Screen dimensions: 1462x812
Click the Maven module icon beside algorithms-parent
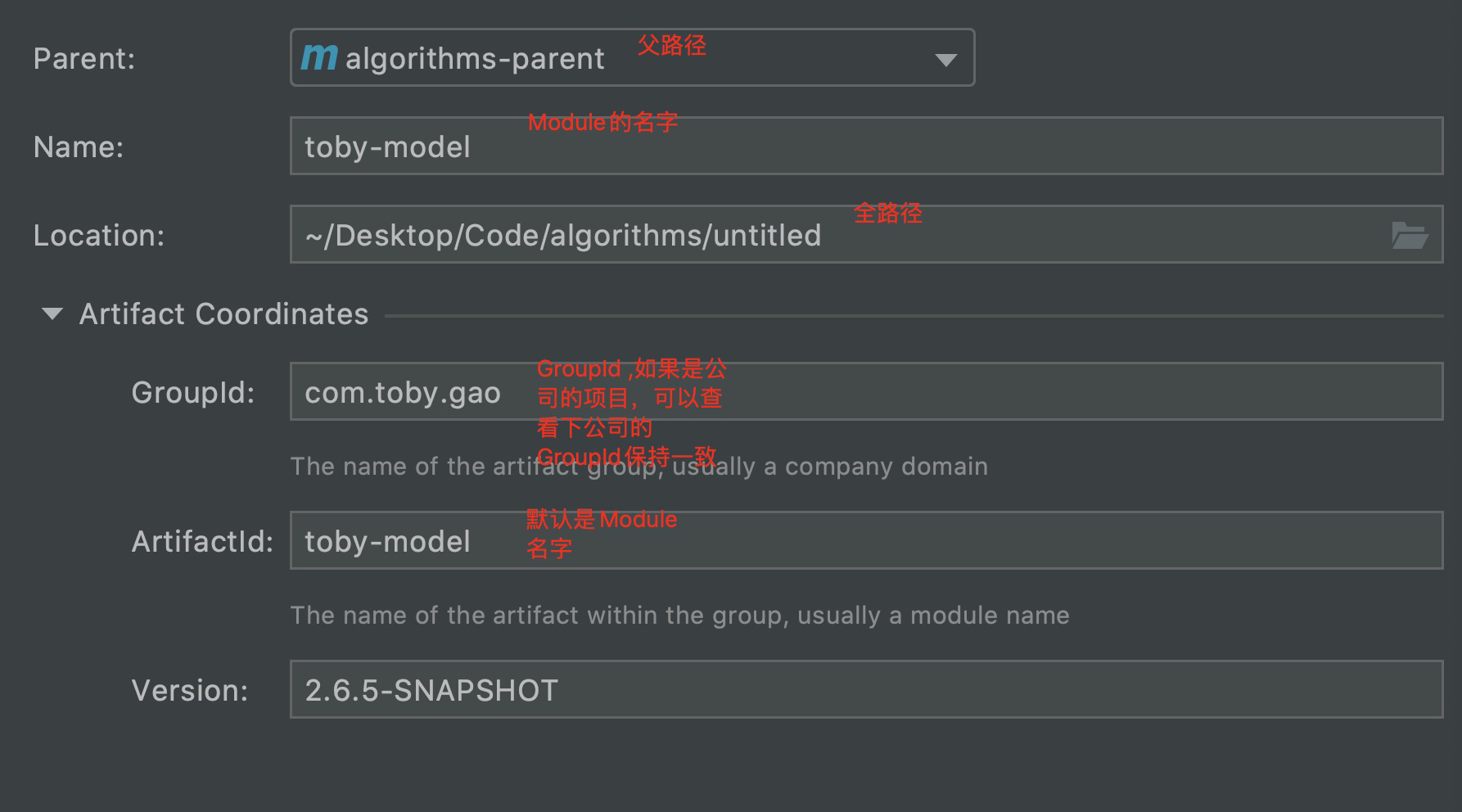coord(319,57)
